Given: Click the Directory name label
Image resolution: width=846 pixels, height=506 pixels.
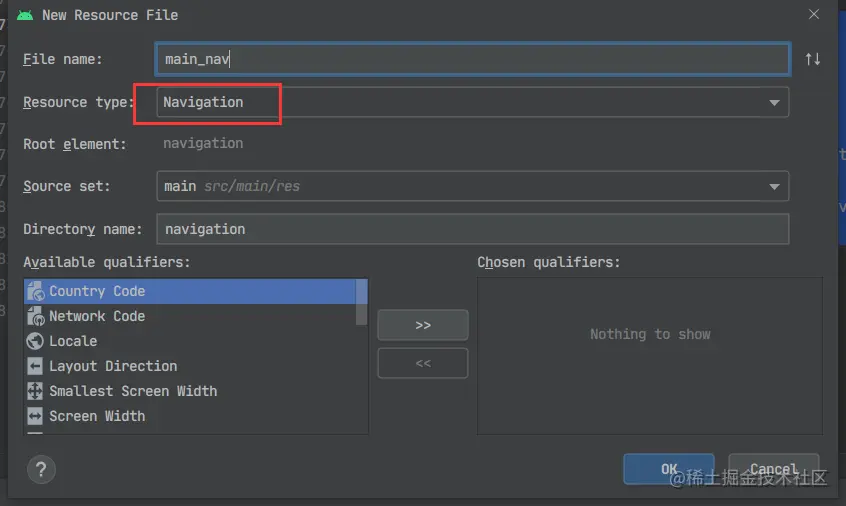Looking at the screenshot, I should click(x=83, y=229).
